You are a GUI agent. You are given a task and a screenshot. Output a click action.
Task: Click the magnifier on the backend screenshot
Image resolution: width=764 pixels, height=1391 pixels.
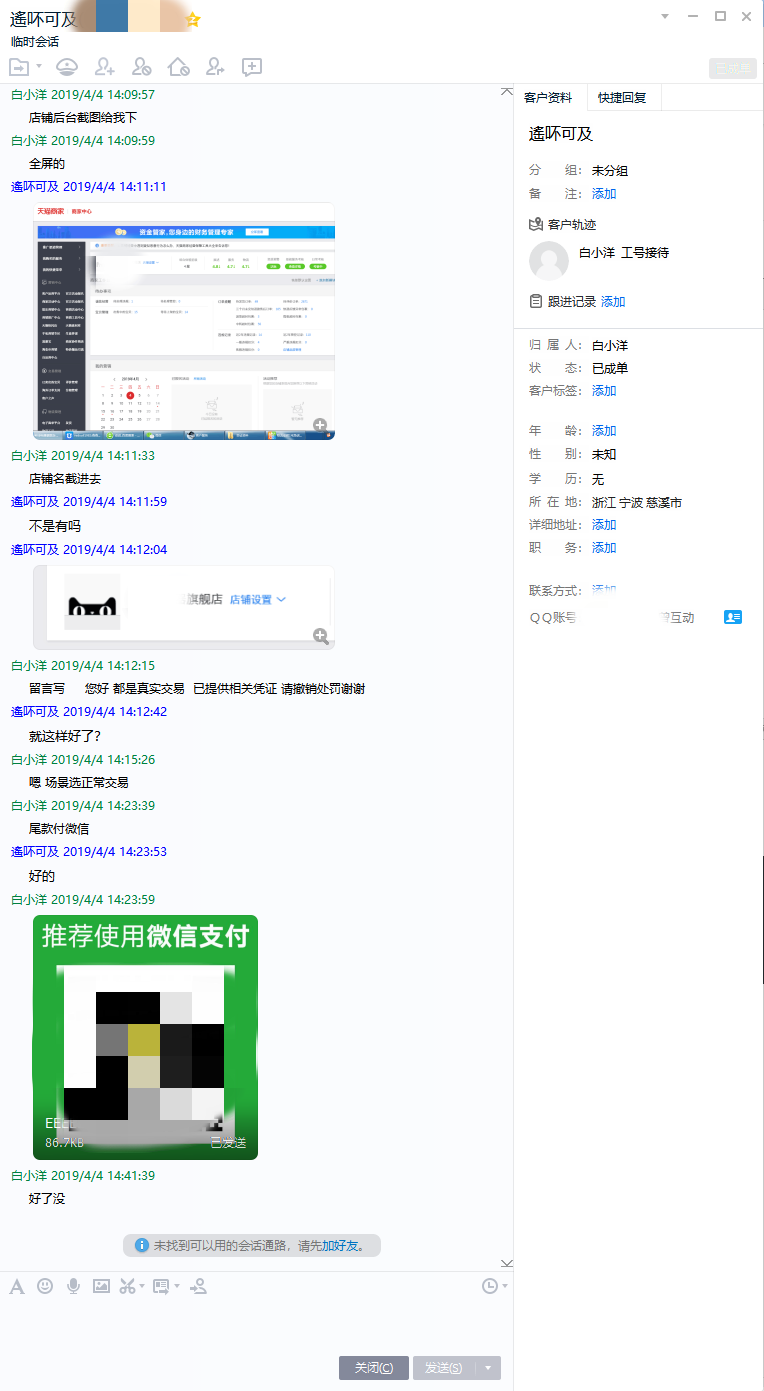320,425
